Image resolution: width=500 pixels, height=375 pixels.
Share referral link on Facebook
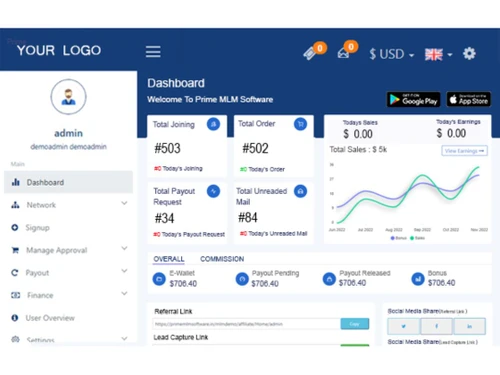(x=436, y=326)
